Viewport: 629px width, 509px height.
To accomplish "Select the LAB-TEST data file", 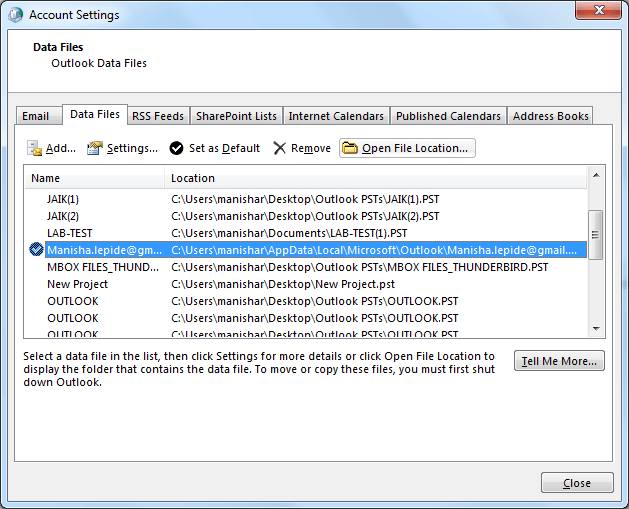I will (x=70, y=233).
